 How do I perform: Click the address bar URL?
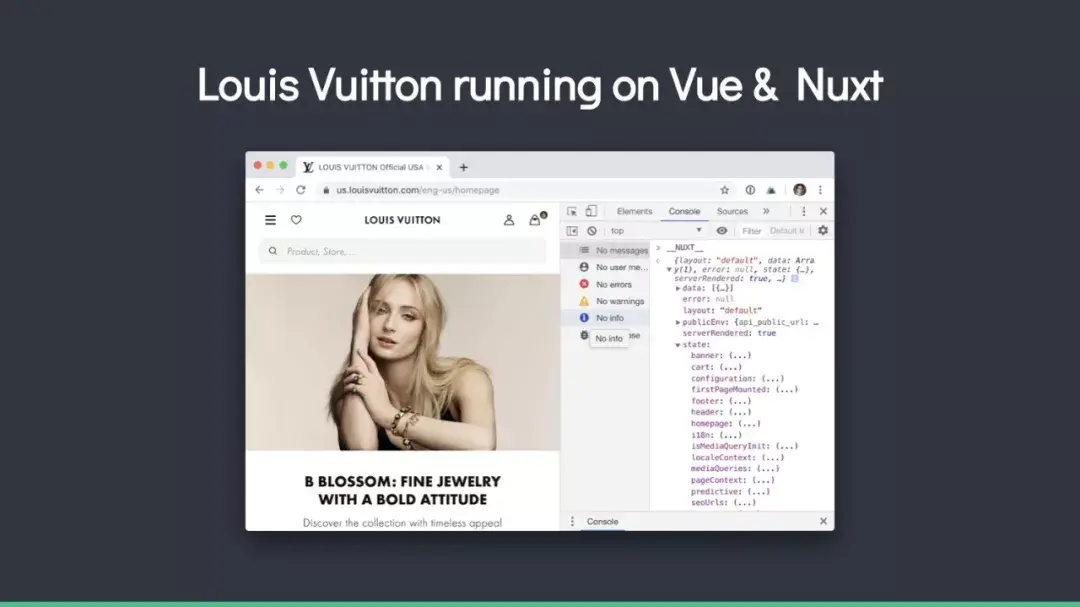[417, 190]
